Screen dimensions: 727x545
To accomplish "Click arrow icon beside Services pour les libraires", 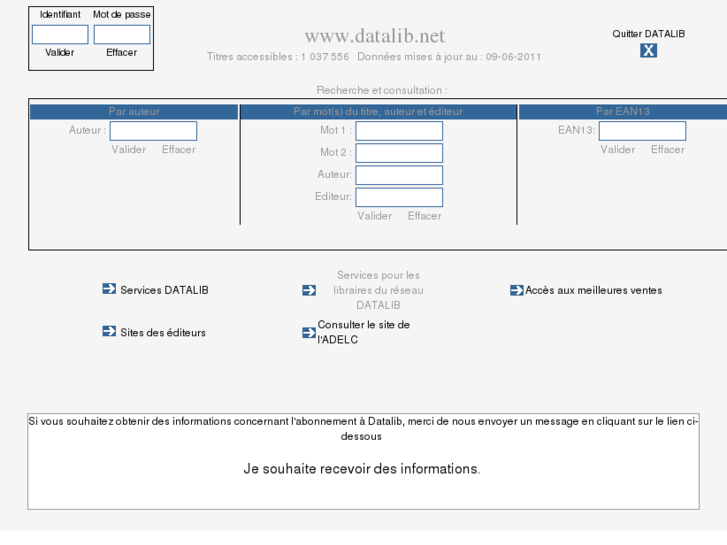I will [309, 290].
